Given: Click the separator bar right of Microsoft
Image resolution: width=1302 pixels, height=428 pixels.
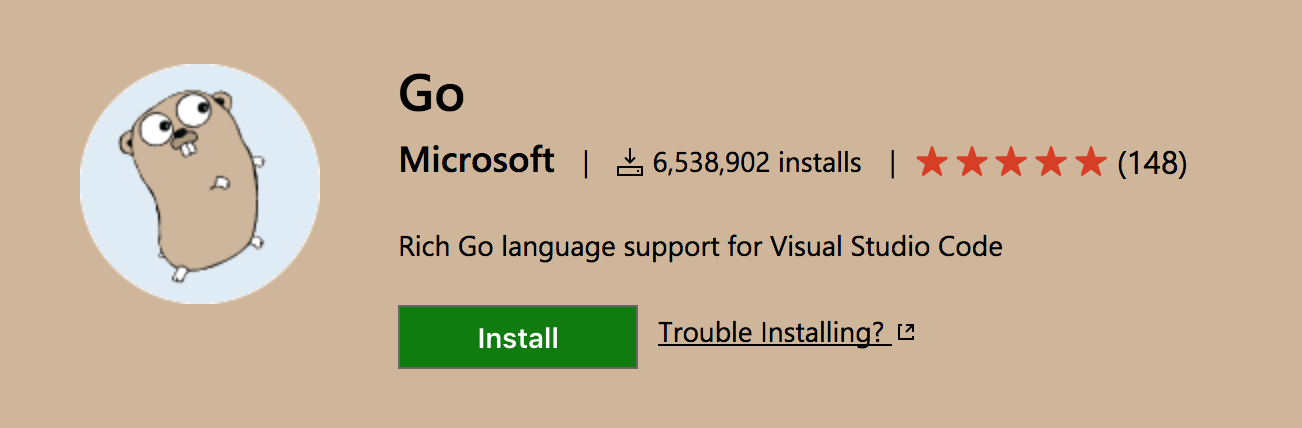Looking at the screenshot, I should [586, 162].
